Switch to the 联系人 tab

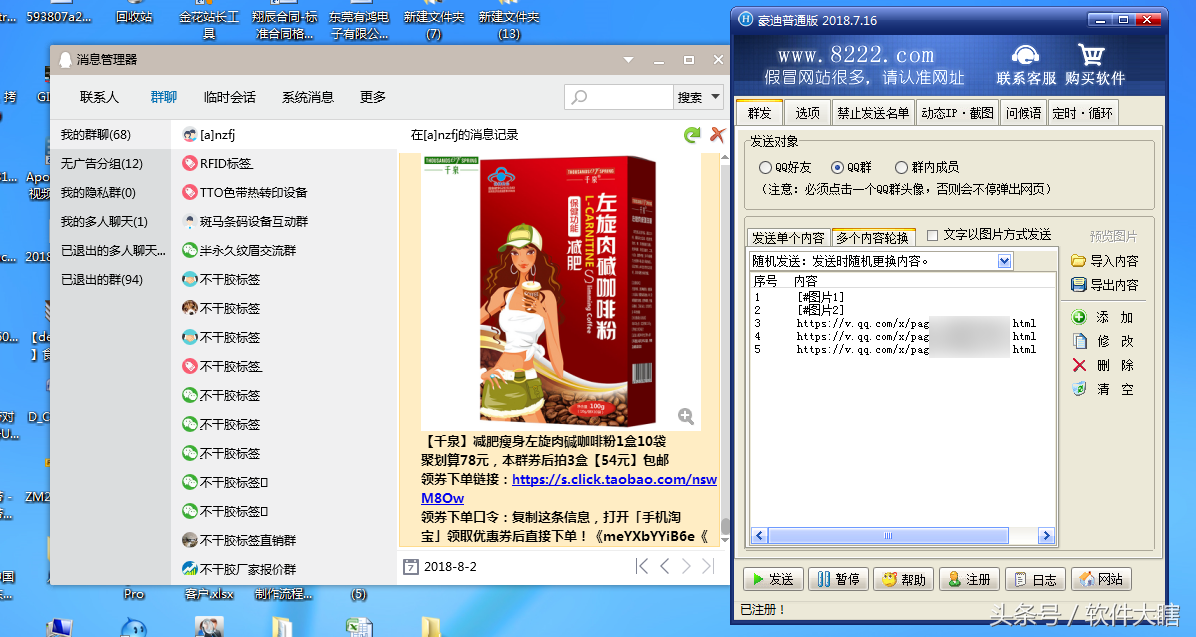click(x=99, y=97)
